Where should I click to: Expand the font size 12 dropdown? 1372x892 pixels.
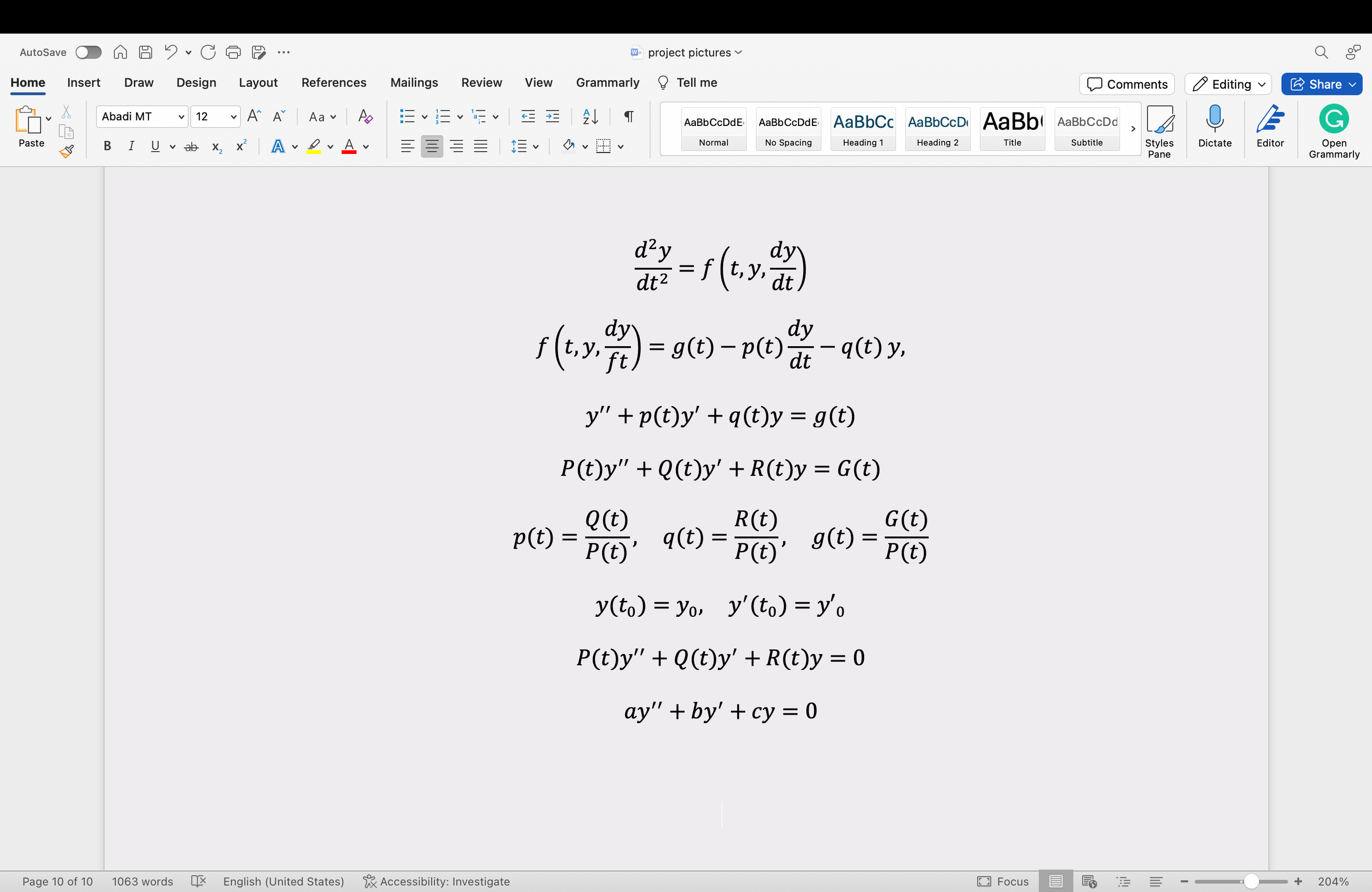click(x=233, y=117)
